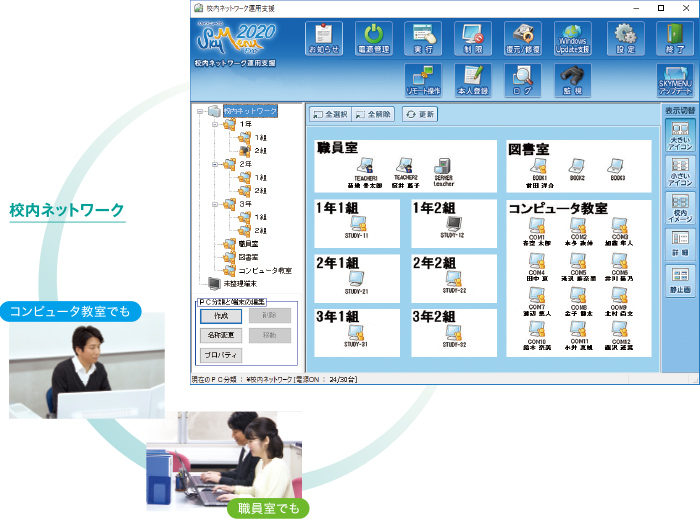700x519 pixels.
Task: Select TEACHER1 computer in 職員室
Action: coord(365,173)
